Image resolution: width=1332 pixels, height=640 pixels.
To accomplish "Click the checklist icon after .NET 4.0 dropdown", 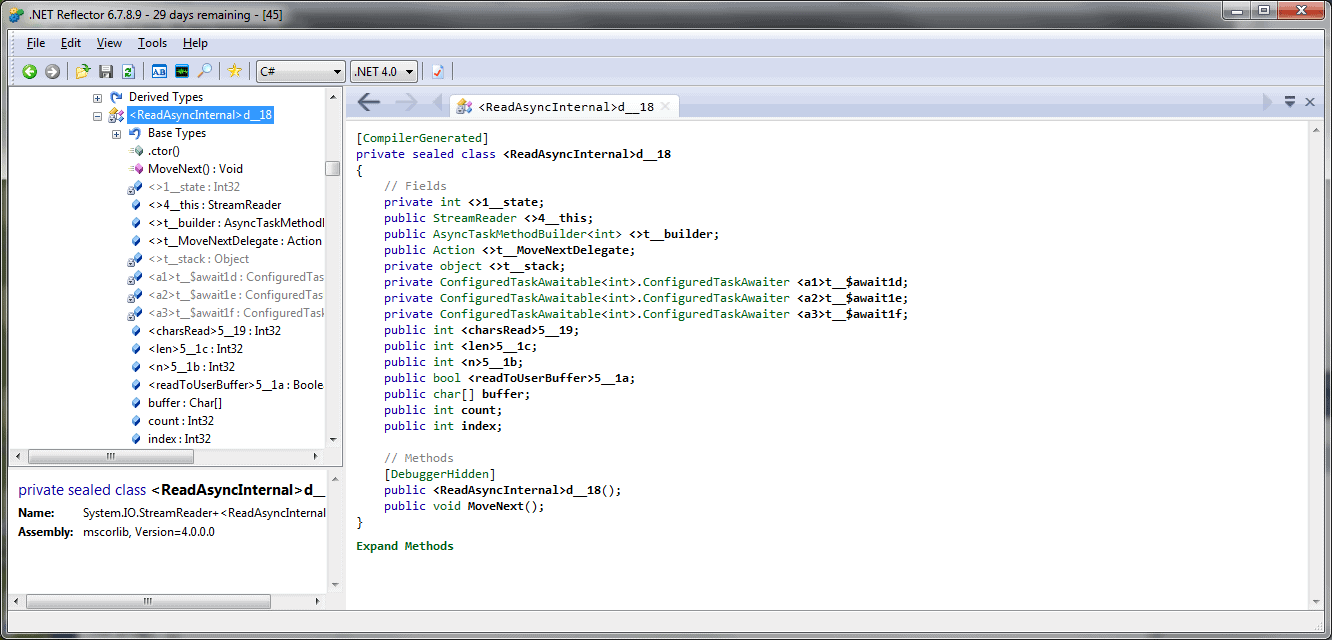I will click(x=438, y=71).
